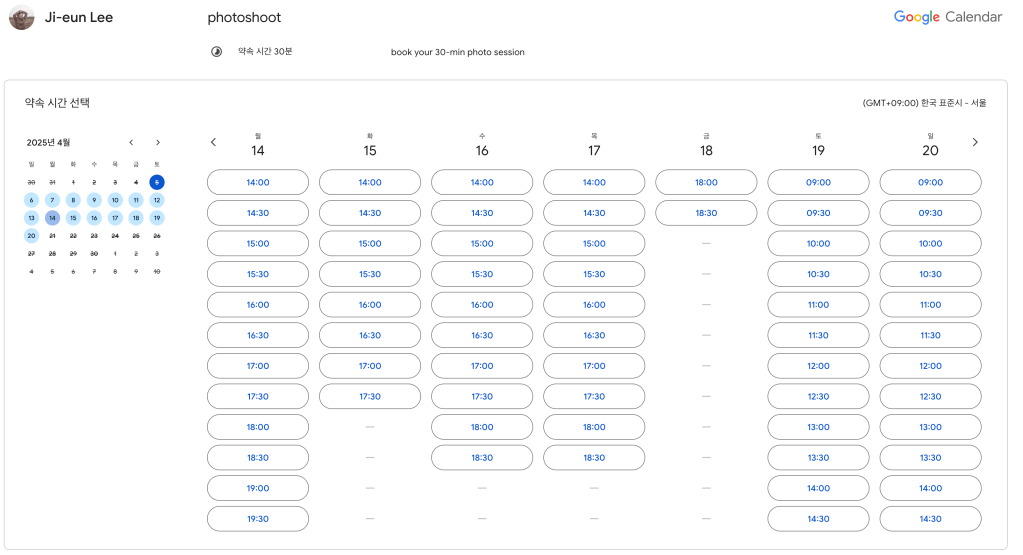
Task: Select April 5 in the mini calendar
Action: tap(157, 182)
